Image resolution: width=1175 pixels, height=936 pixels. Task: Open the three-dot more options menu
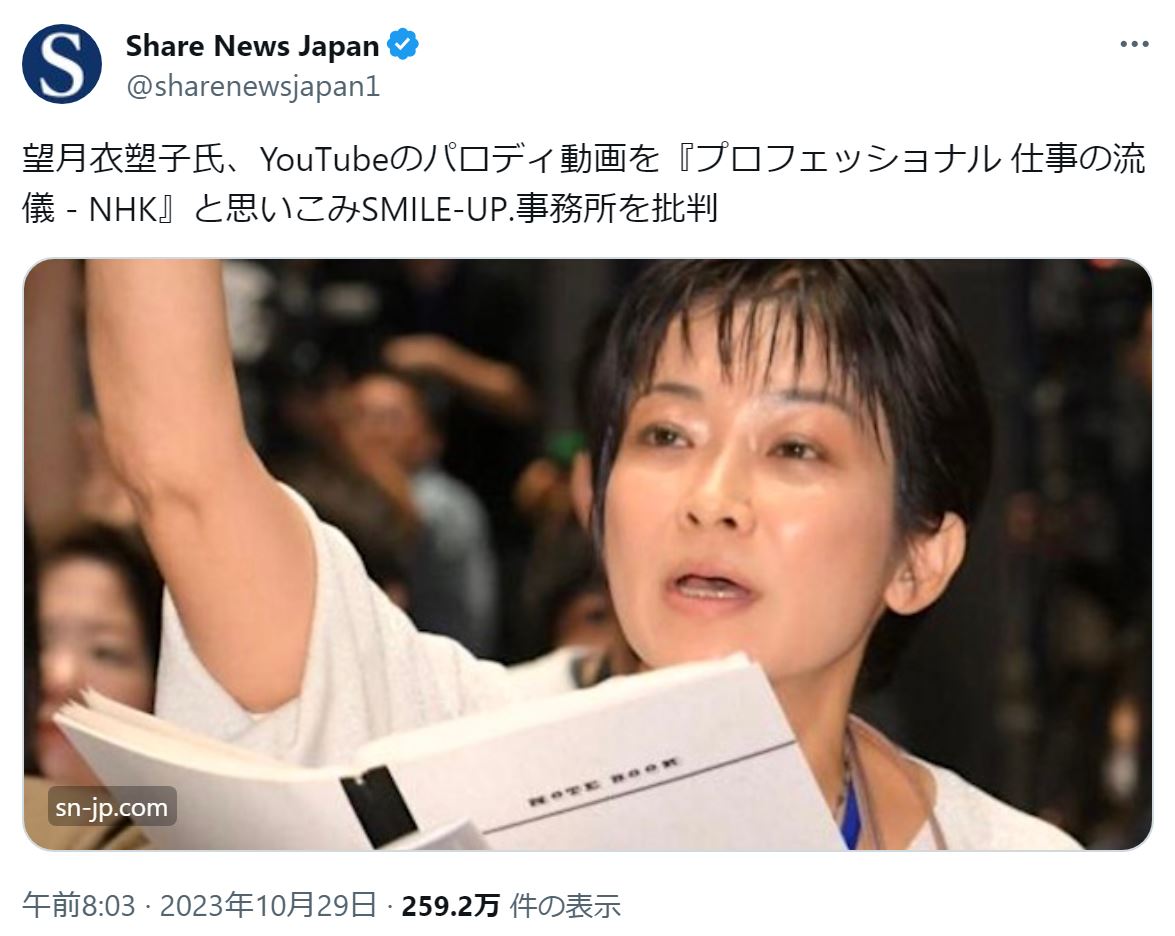pos(1135,44)
